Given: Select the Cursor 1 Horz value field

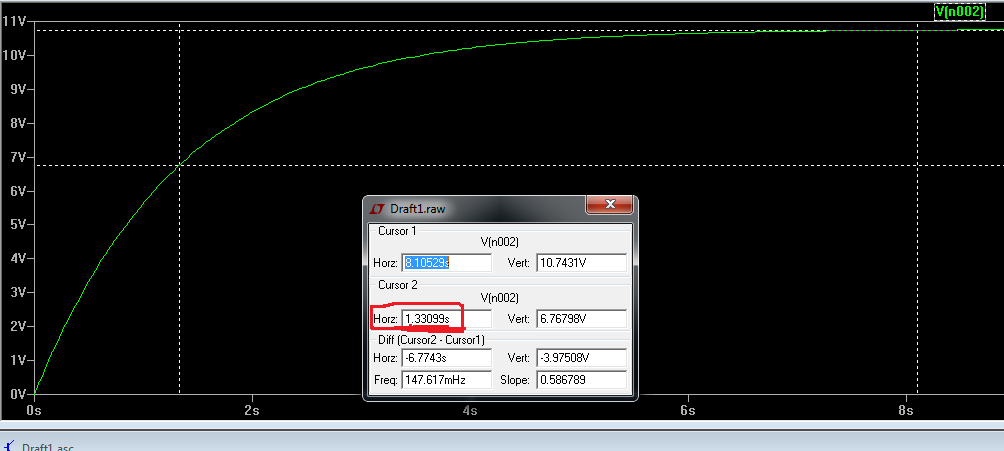Looking at the screenshot, I should (x=446, y=263).
